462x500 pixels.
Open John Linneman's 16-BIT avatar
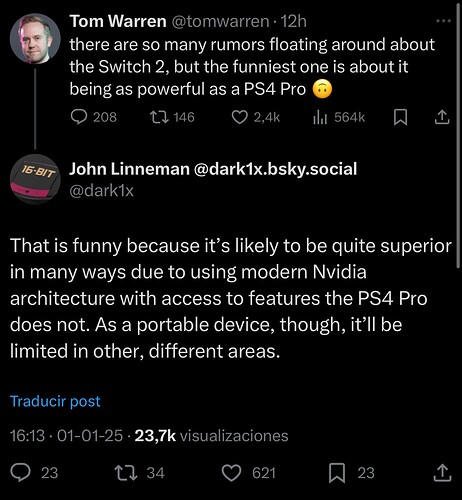[35, 179]
